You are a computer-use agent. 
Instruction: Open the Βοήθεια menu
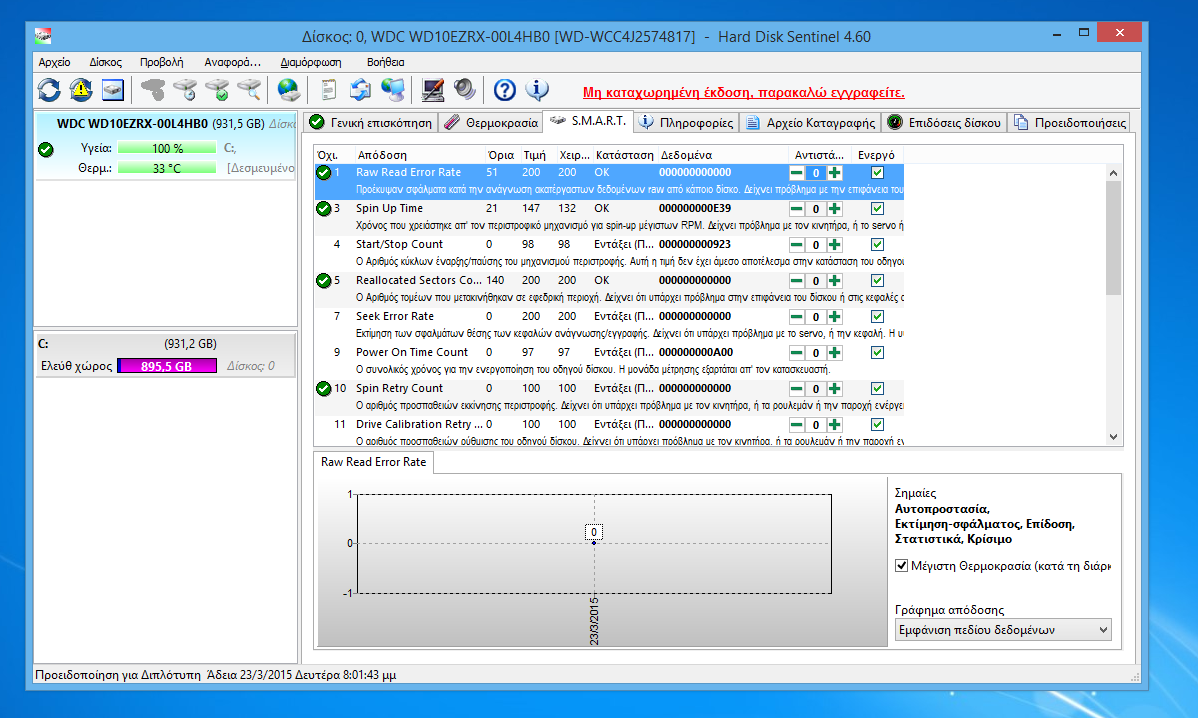tap(385, 62)
